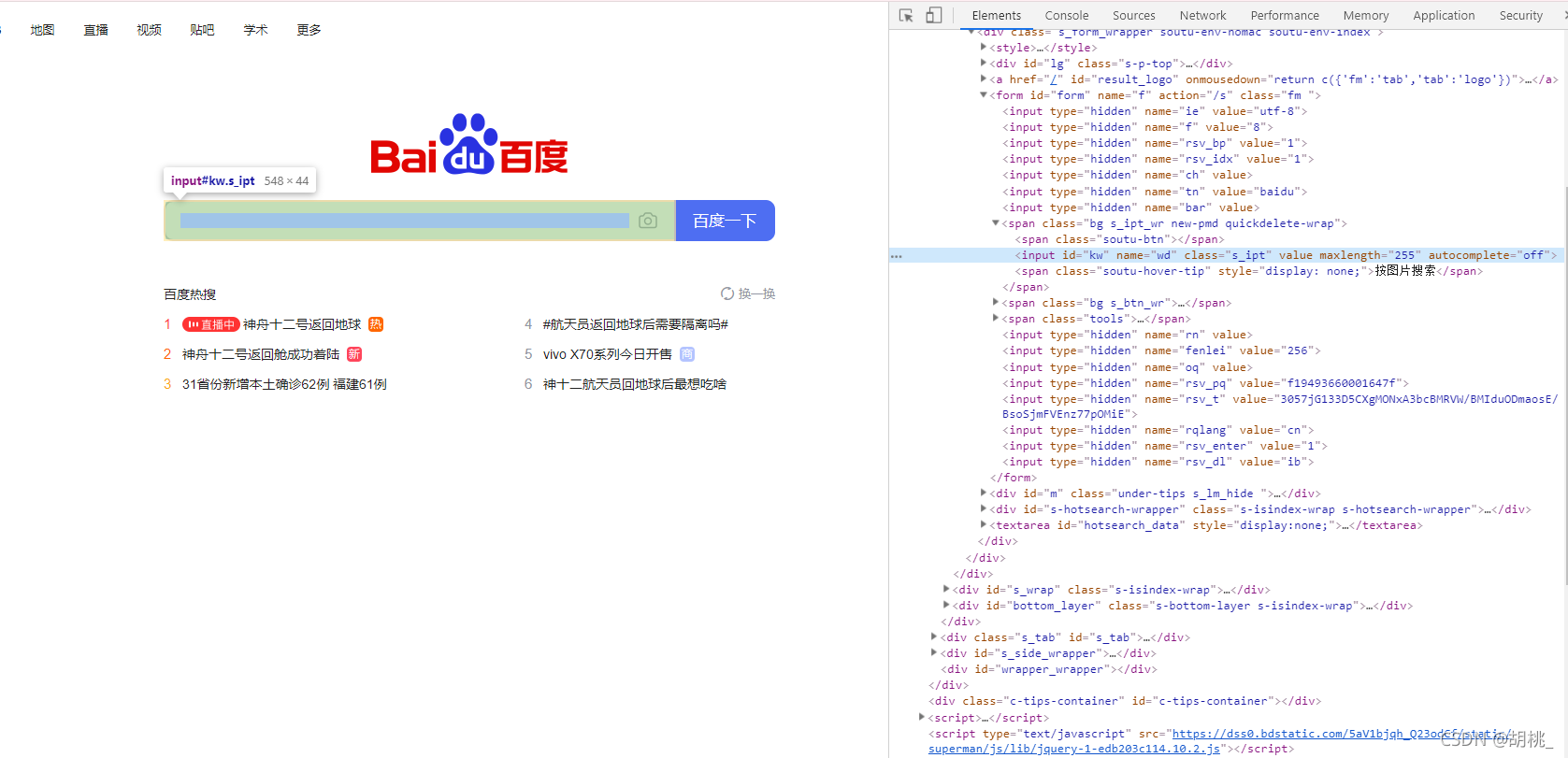The height and width of the screenshot is (758, 1568).
Task: Expand the div id="s_tab" node
Action: pos(934,636)
